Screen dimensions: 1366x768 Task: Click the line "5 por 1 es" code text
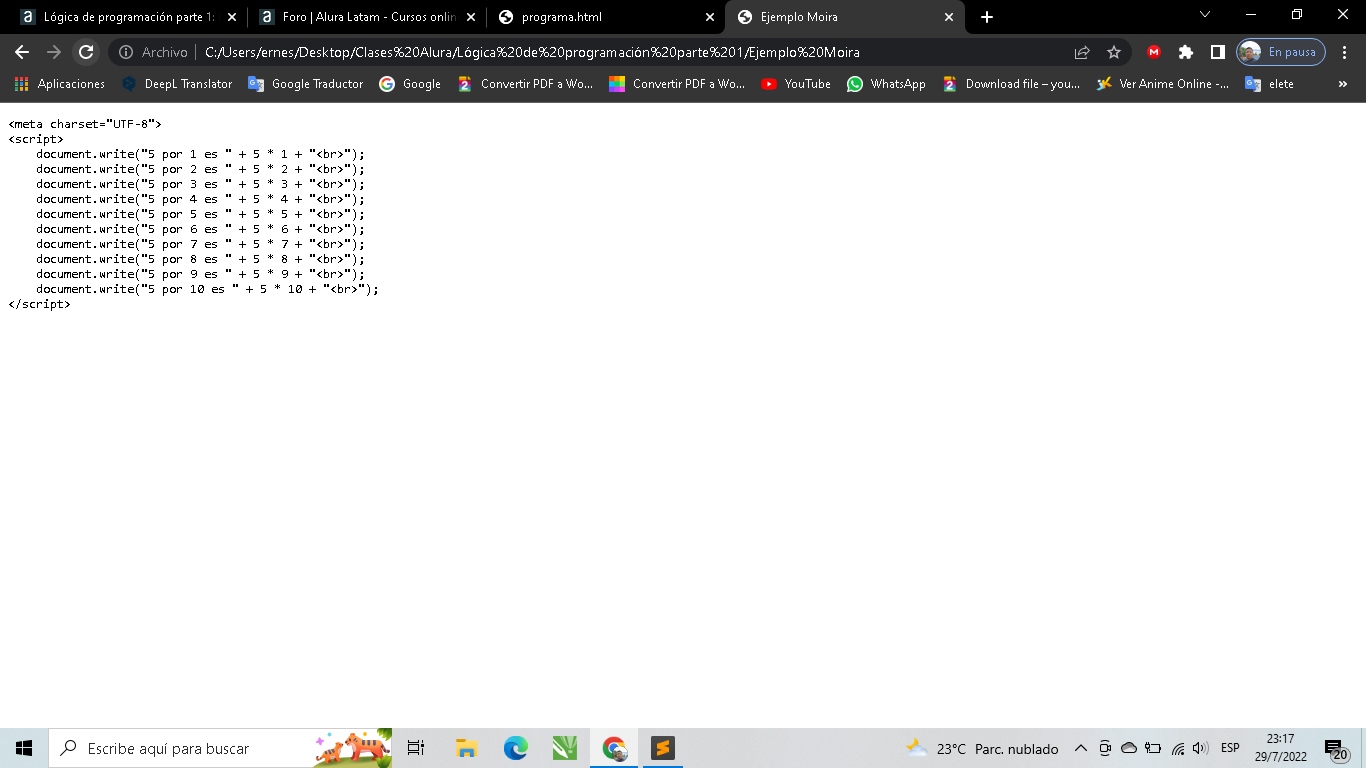[x=201, y=154]
